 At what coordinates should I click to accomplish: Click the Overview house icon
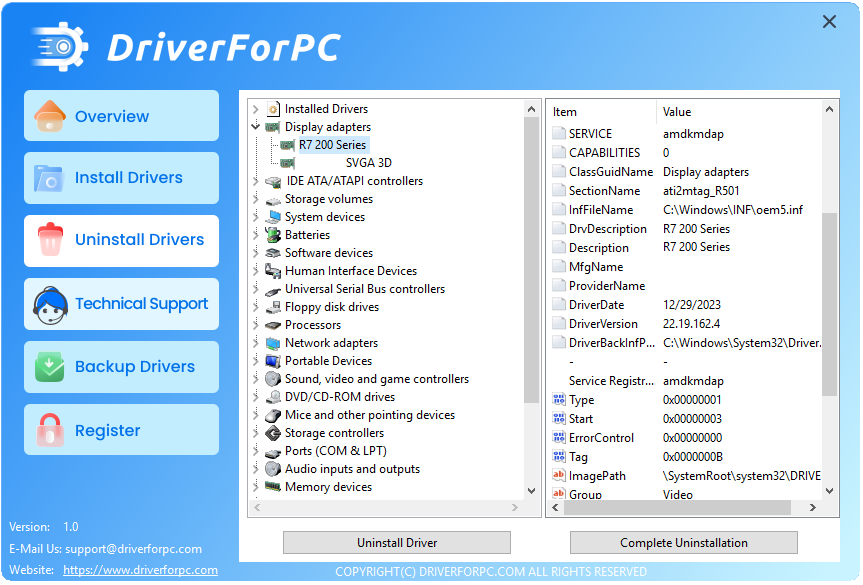pyautogui.click(x=50, y=116)
